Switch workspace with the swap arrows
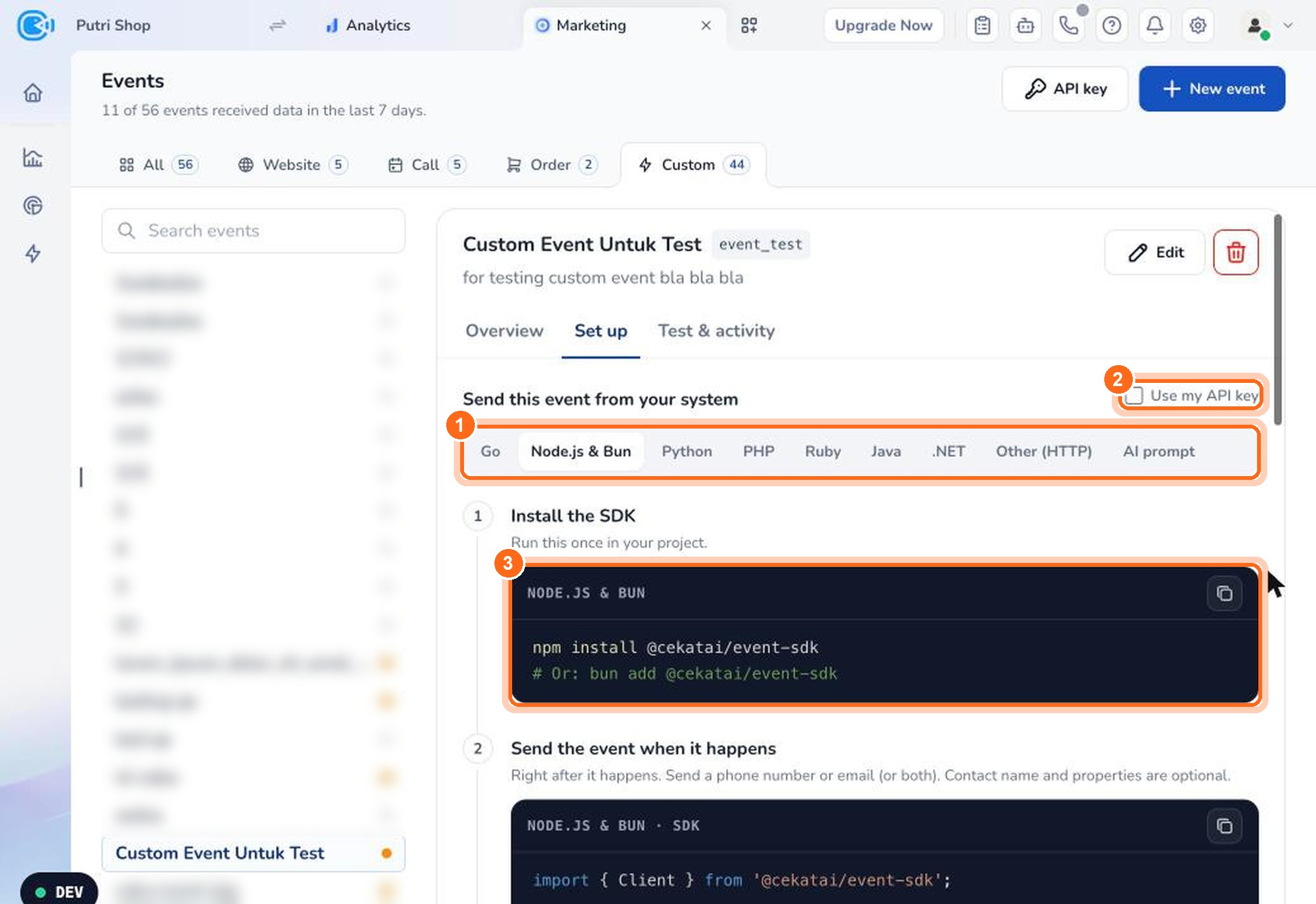Viewport: 1316px width, 904px height. 277,25
